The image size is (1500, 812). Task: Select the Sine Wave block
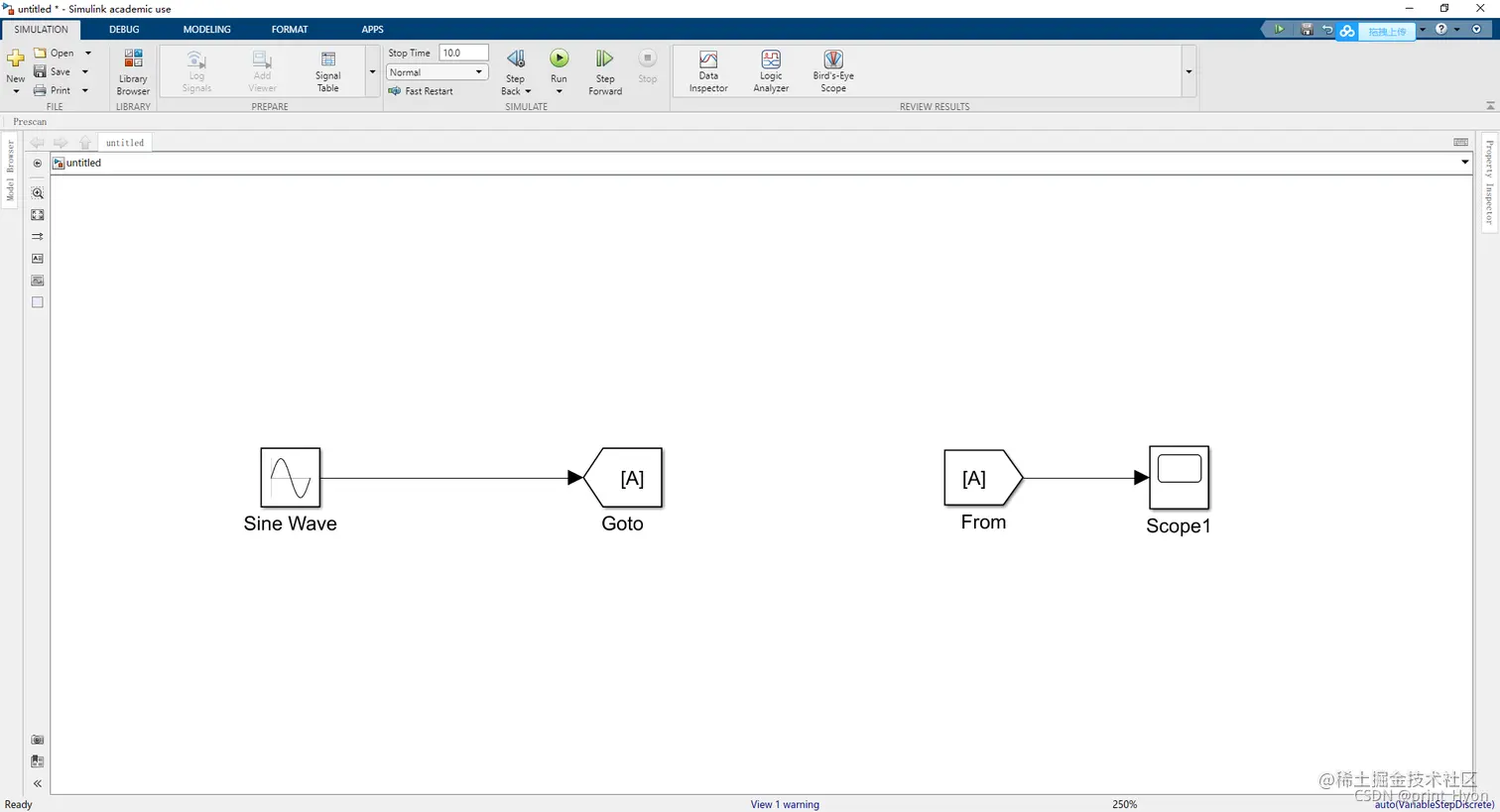(x=291, y=477)
